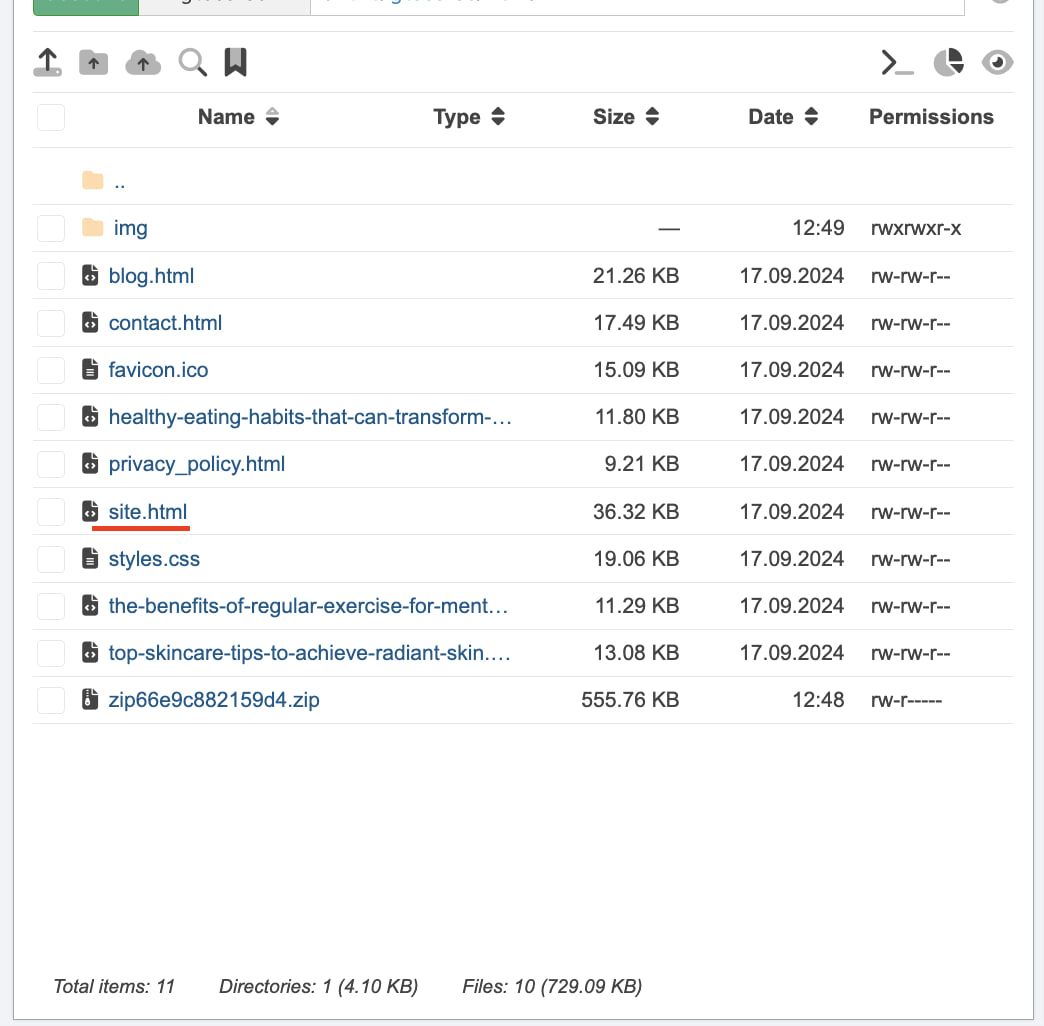Go to parent directory (..)
This screenshot has width=1044, height=1026.
pyautogui.click(x=119, y=182)
